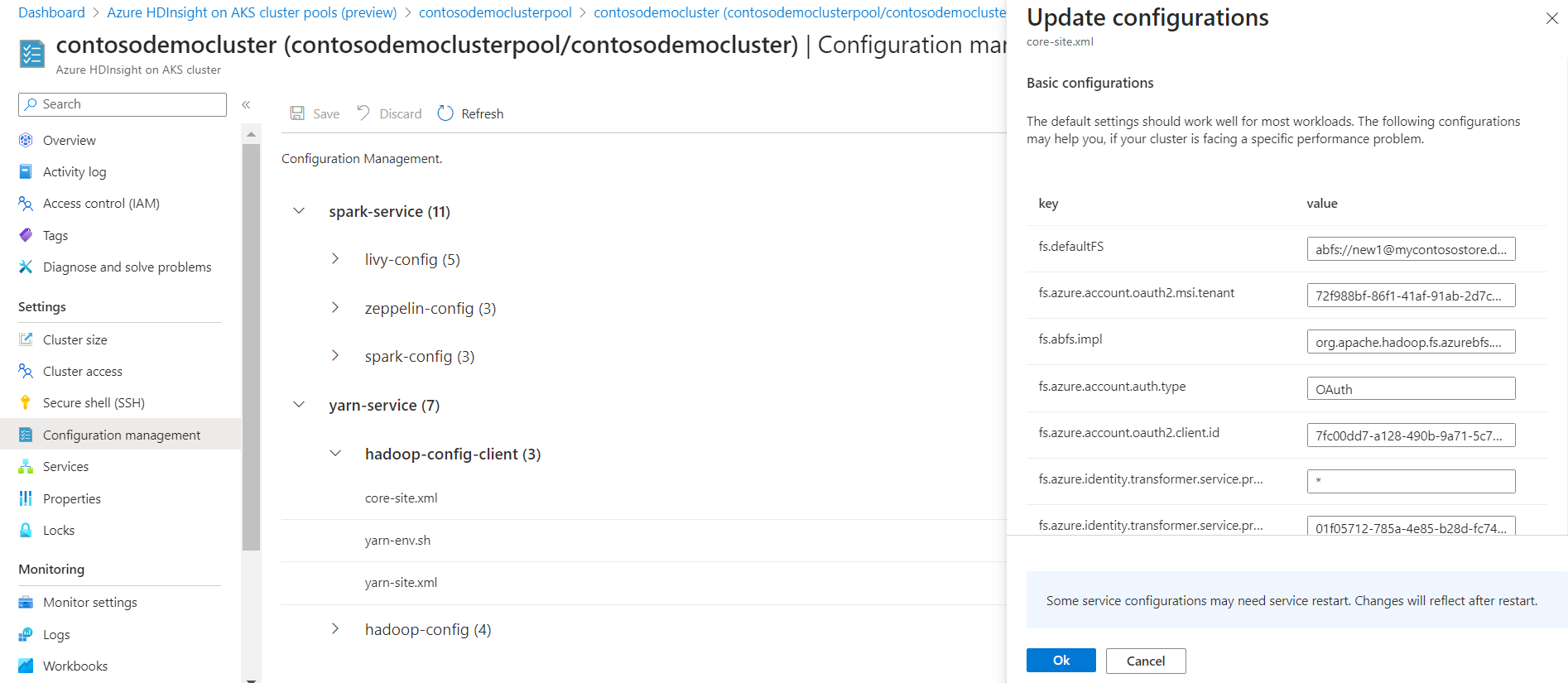Collapse the sidebar with the double chevron
This screenshot has width=1568, height=683.
point(246,104)
